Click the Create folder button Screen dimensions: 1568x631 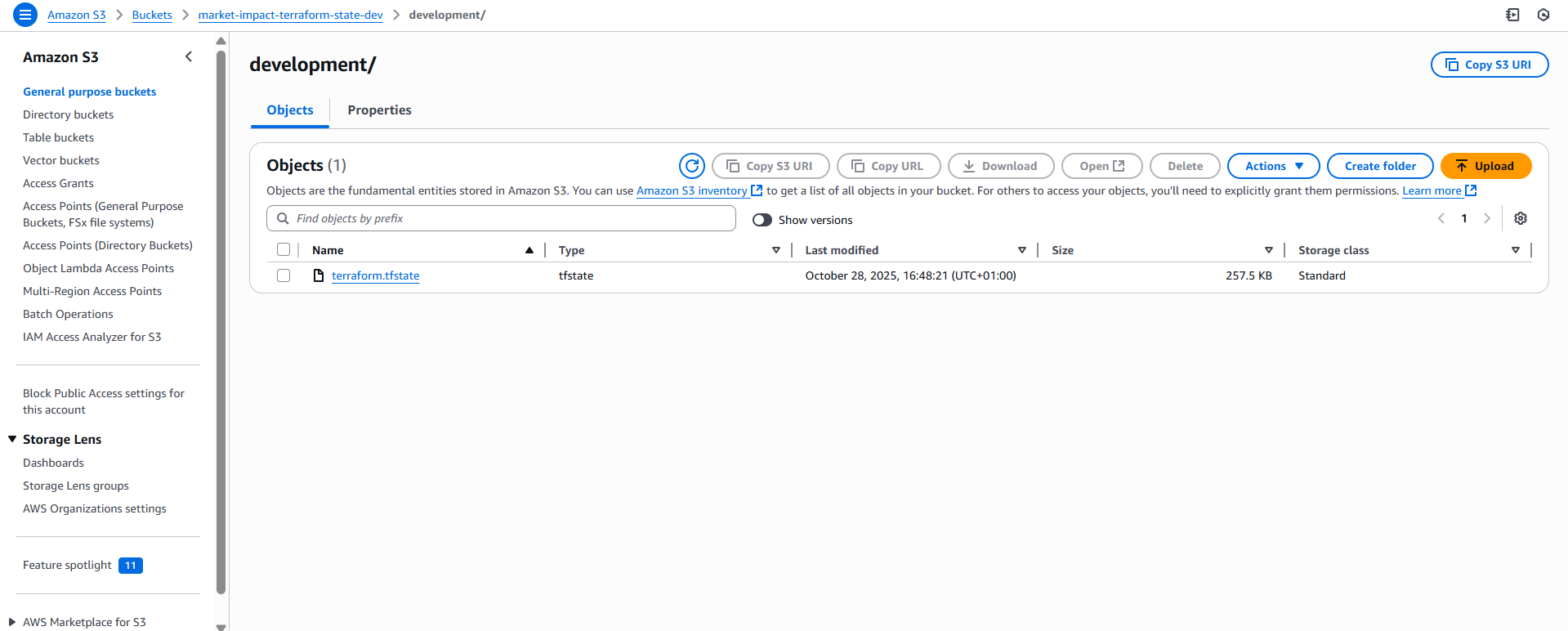[x=1380, y=166]
